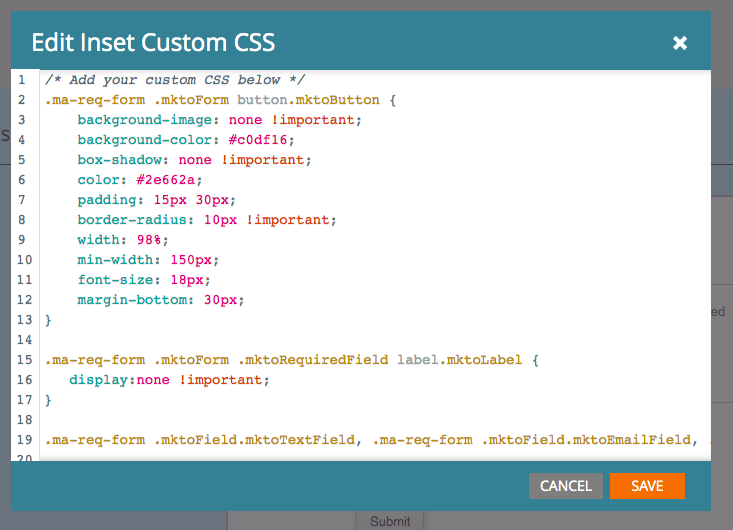
Task: Click 'label.mktoLabel' selector on line 15
Action: pyautogui.click(x=459, y=360)
